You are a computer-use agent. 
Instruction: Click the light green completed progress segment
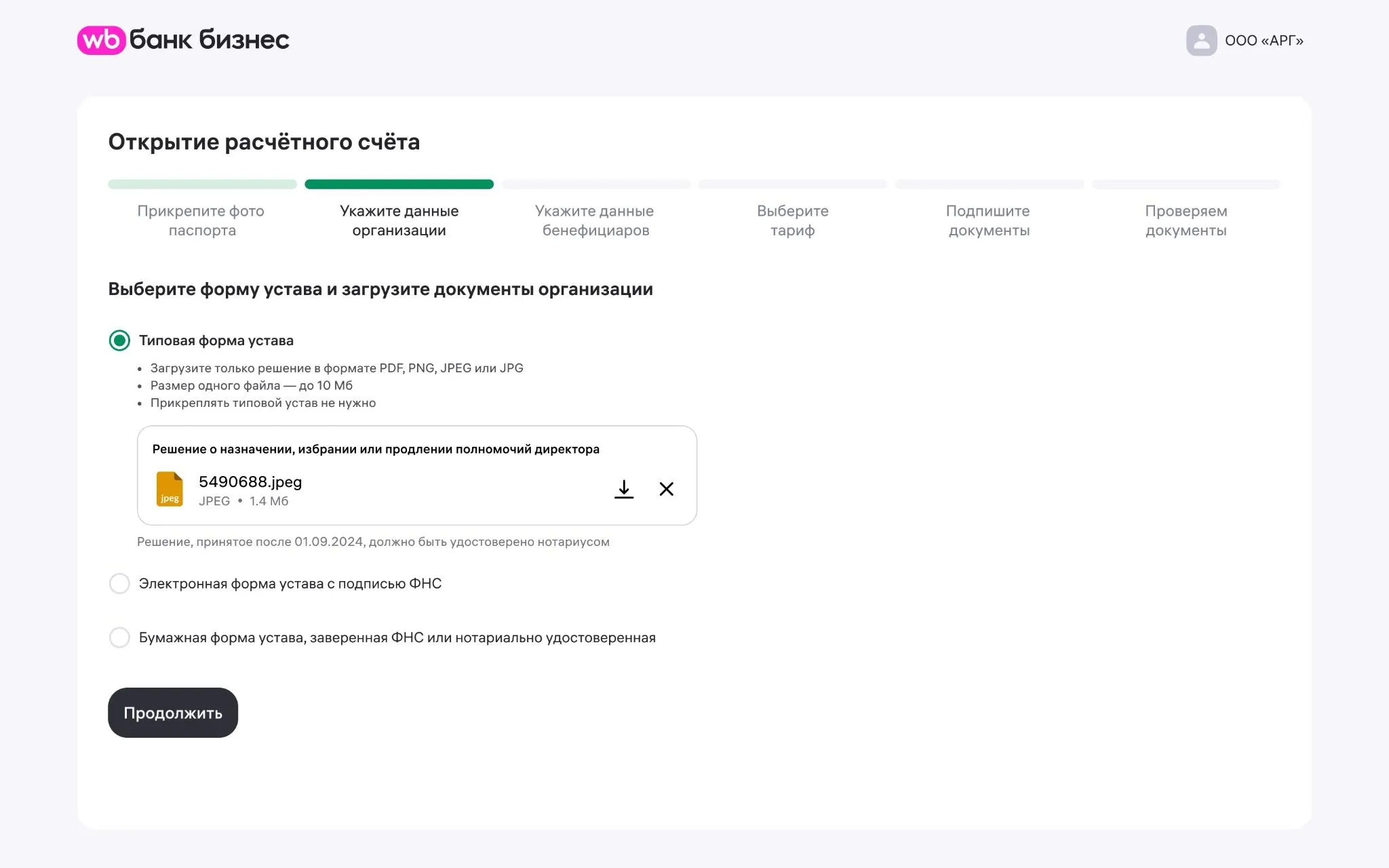click(202, 184)
